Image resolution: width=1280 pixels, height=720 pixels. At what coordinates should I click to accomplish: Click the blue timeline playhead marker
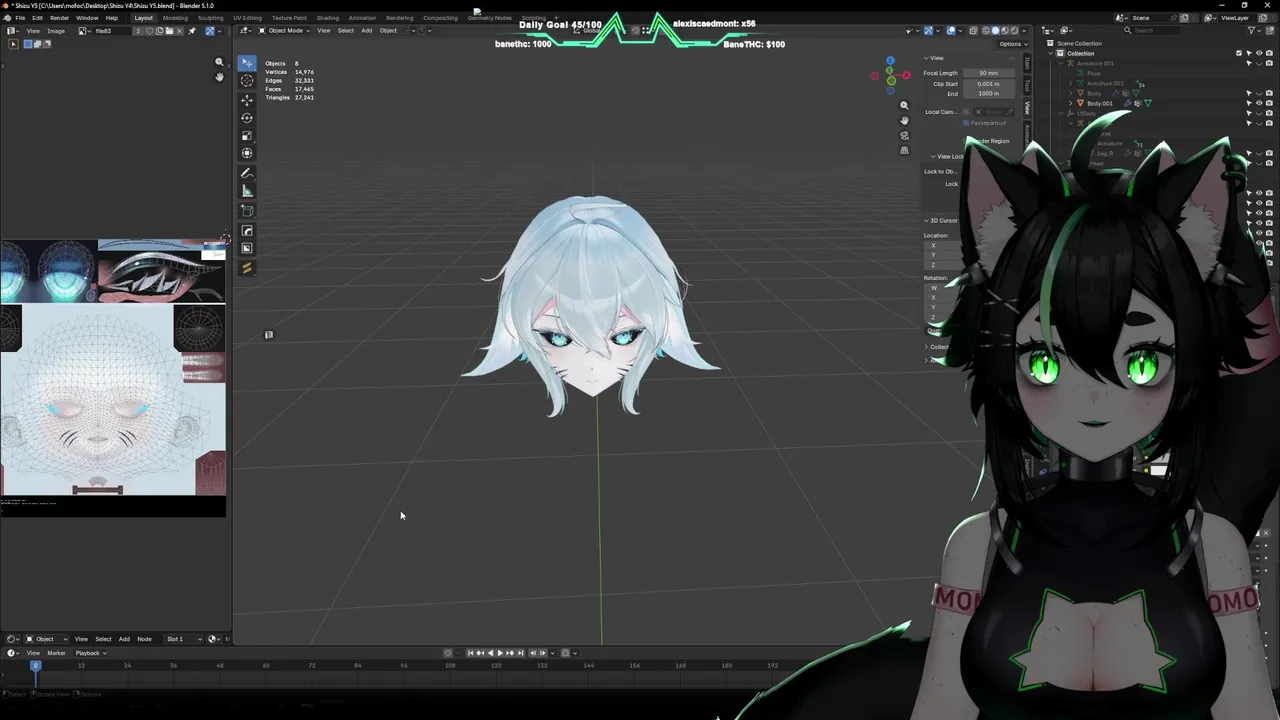35,665
